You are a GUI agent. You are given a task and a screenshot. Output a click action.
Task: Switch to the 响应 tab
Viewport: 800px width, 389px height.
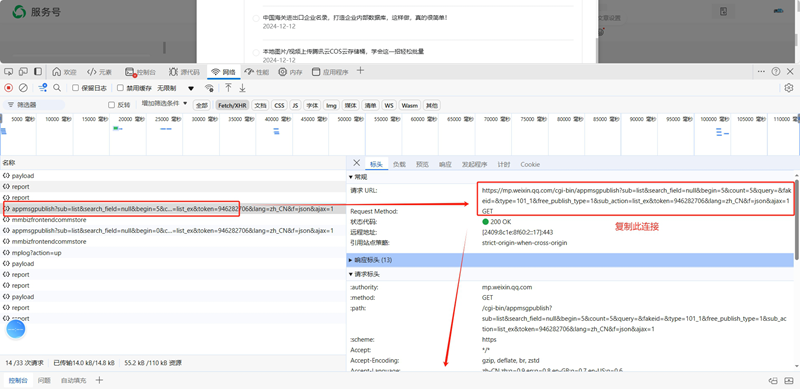tap(445, 164)
